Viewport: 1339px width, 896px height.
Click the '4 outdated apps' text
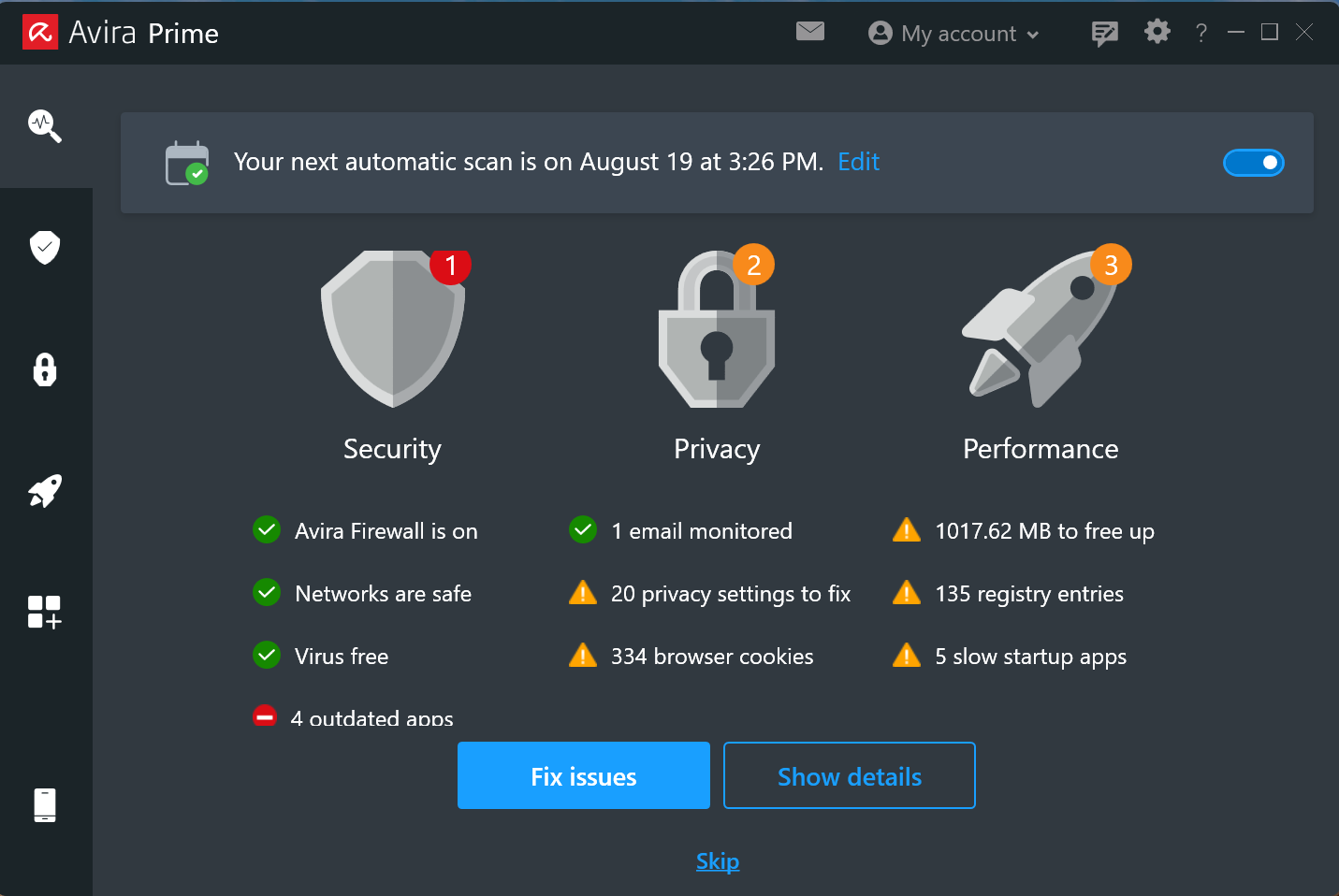371,718
